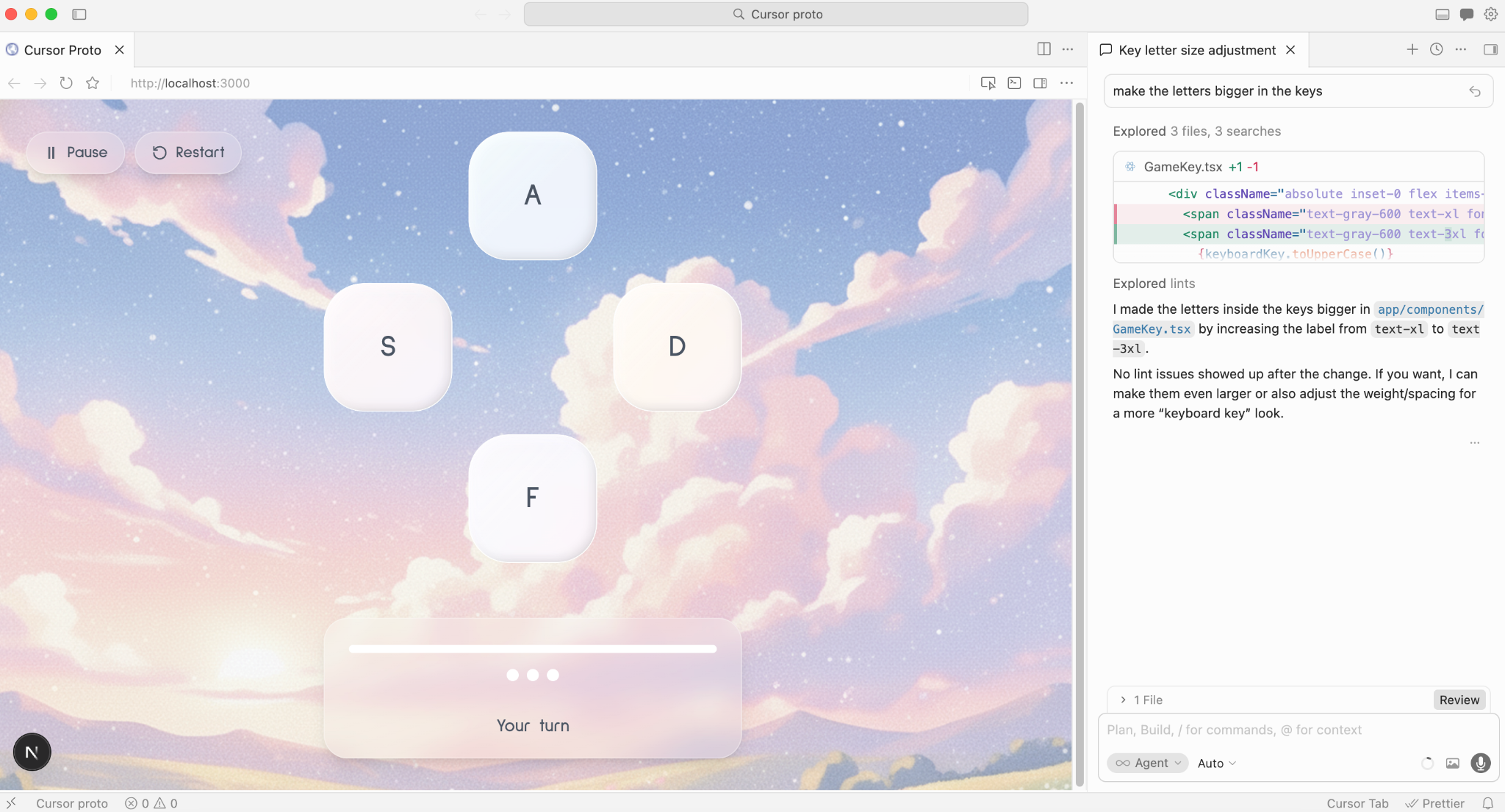The width and height of the screenshot is (1505, 812).
Task: Select the element inspector tool
Action: pyautogui.click(x=988, y=83)
